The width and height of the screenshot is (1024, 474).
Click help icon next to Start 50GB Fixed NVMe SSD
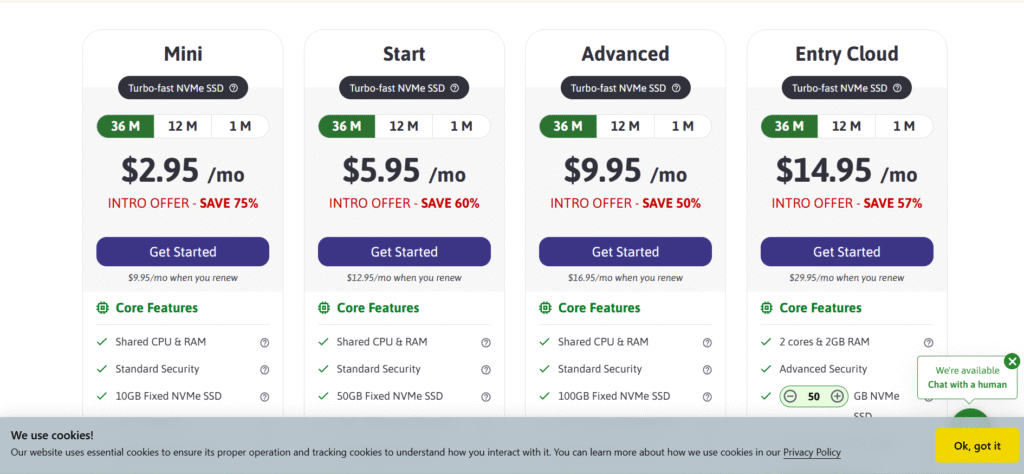[486, 396]
